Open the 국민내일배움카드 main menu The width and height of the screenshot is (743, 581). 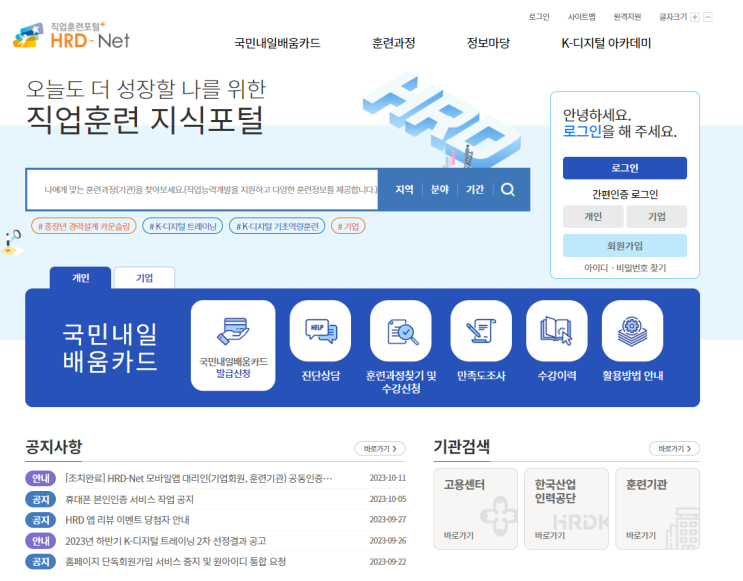click(277, 43)
